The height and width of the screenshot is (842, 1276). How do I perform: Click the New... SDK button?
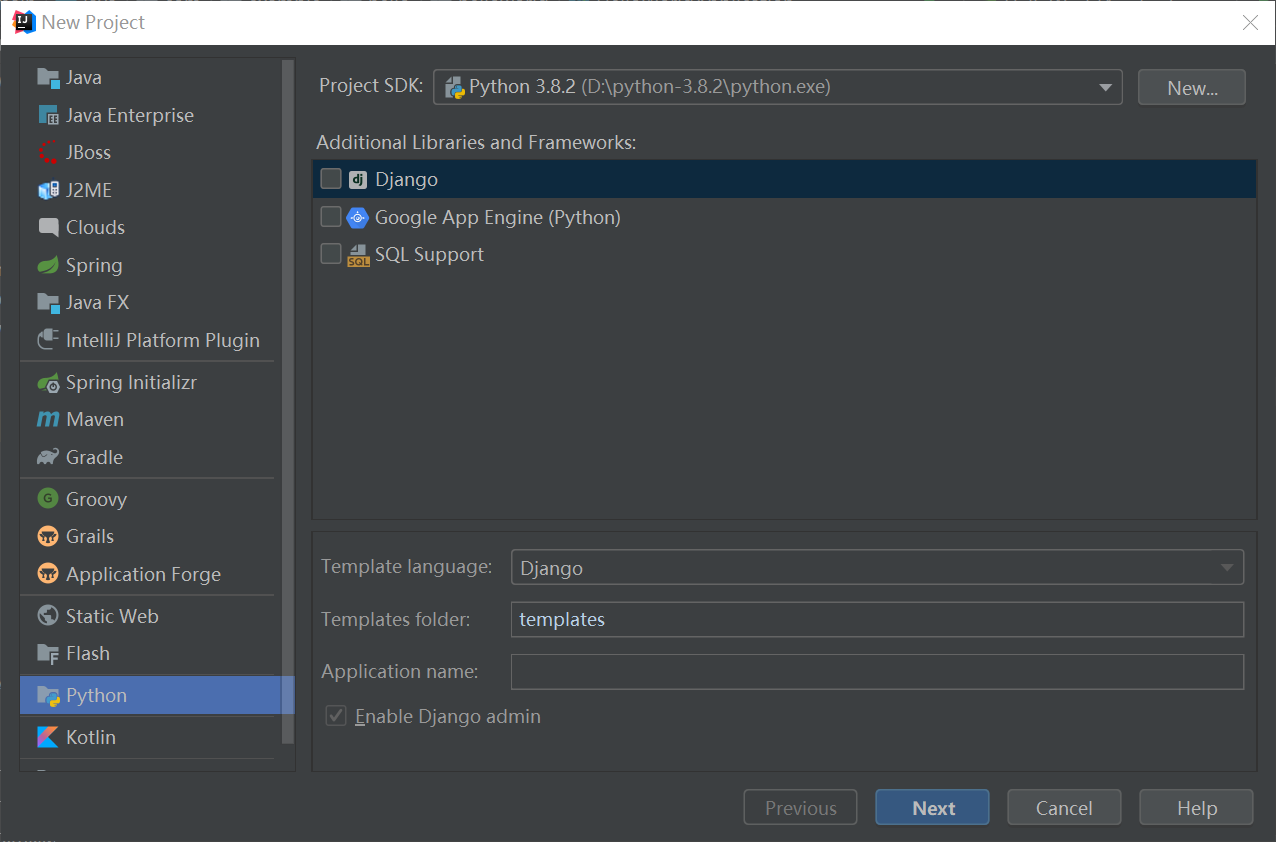(1191, 87)
